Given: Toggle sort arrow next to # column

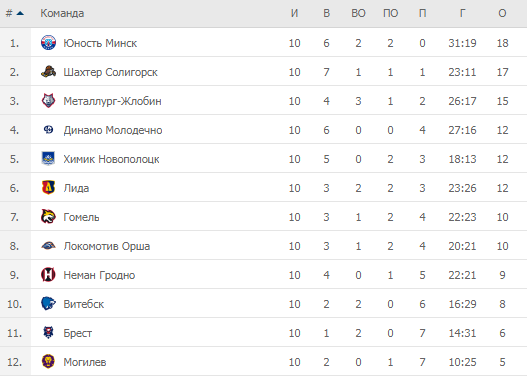Looking at the screenshot, I should [x=20, y=13].
